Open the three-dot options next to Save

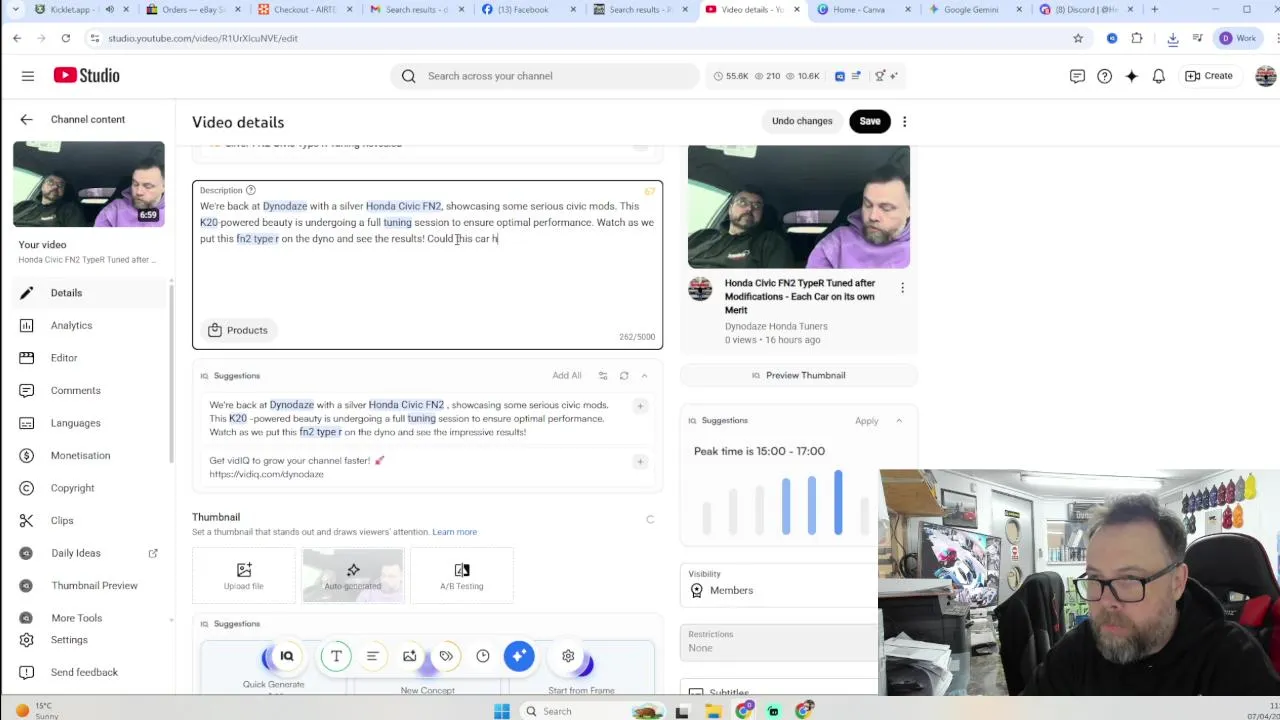904,121
